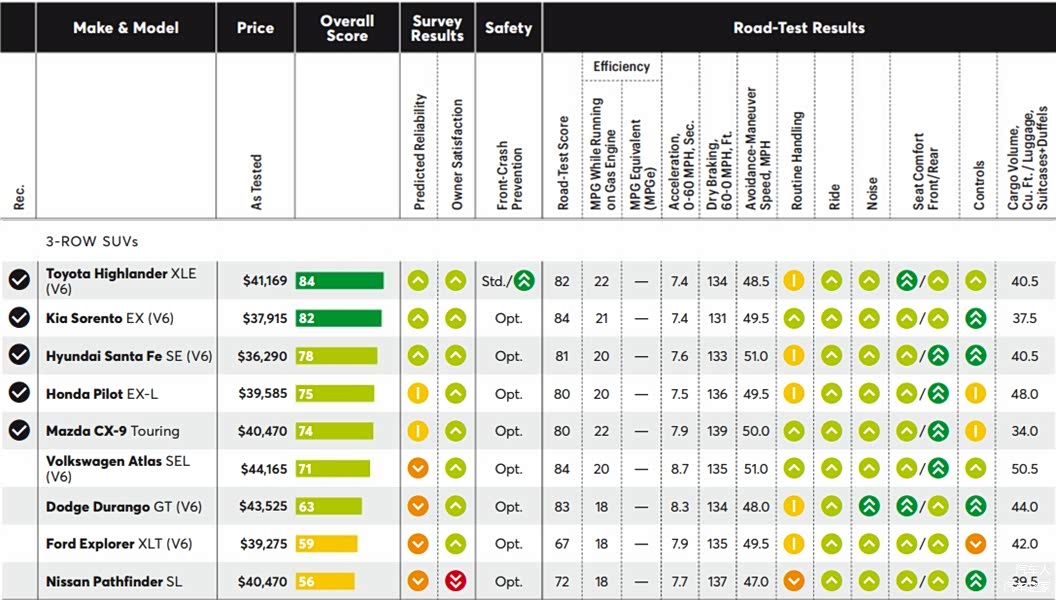Click the dark green Controls icon for Kia Sorento

(x=976, y=318)
